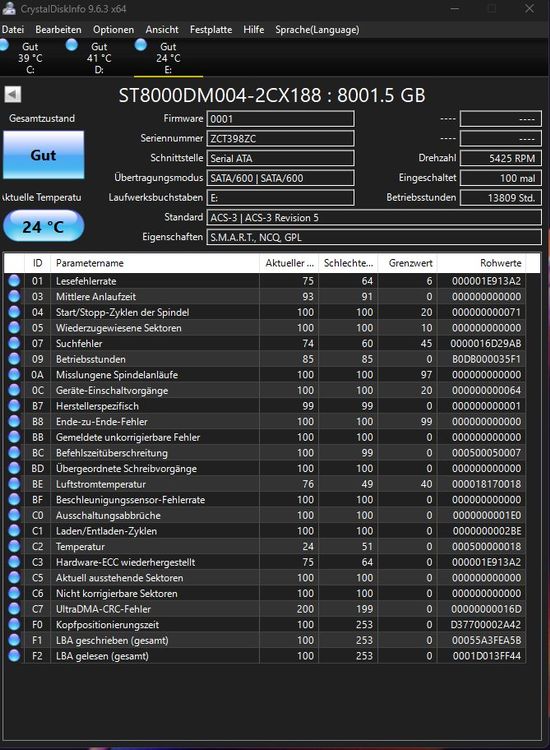The height and width of the screenshot is (750, 550).
Task: Open the Festplatte menu
Action: (211, 30)
